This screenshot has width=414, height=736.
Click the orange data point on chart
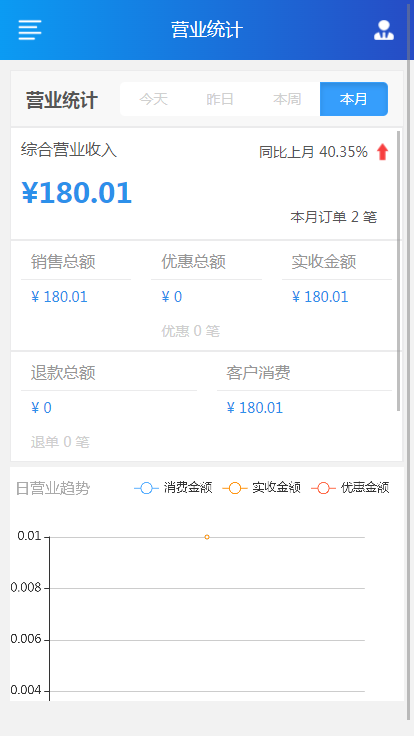[207, 537]
